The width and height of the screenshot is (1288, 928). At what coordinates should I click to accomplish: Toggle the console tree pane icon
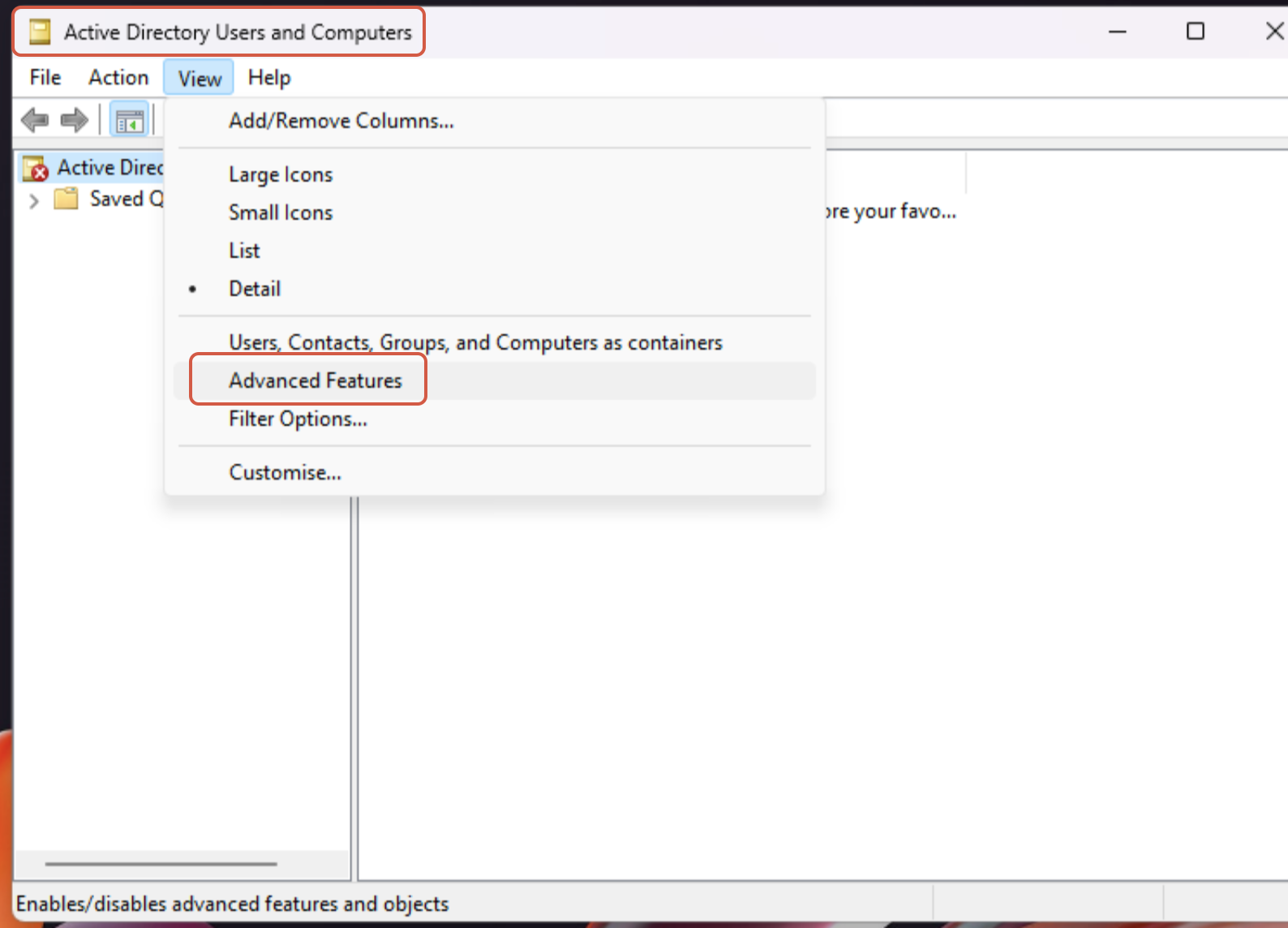click(x=129, y=121)
